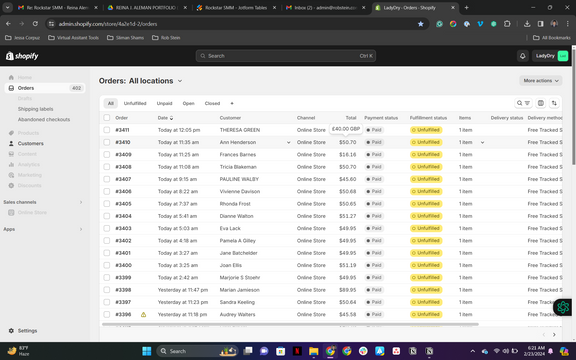Tick checkbox for order #3409
Viewport: 576px width, 360px height.
pyautogui.click(x=107, y=155)
